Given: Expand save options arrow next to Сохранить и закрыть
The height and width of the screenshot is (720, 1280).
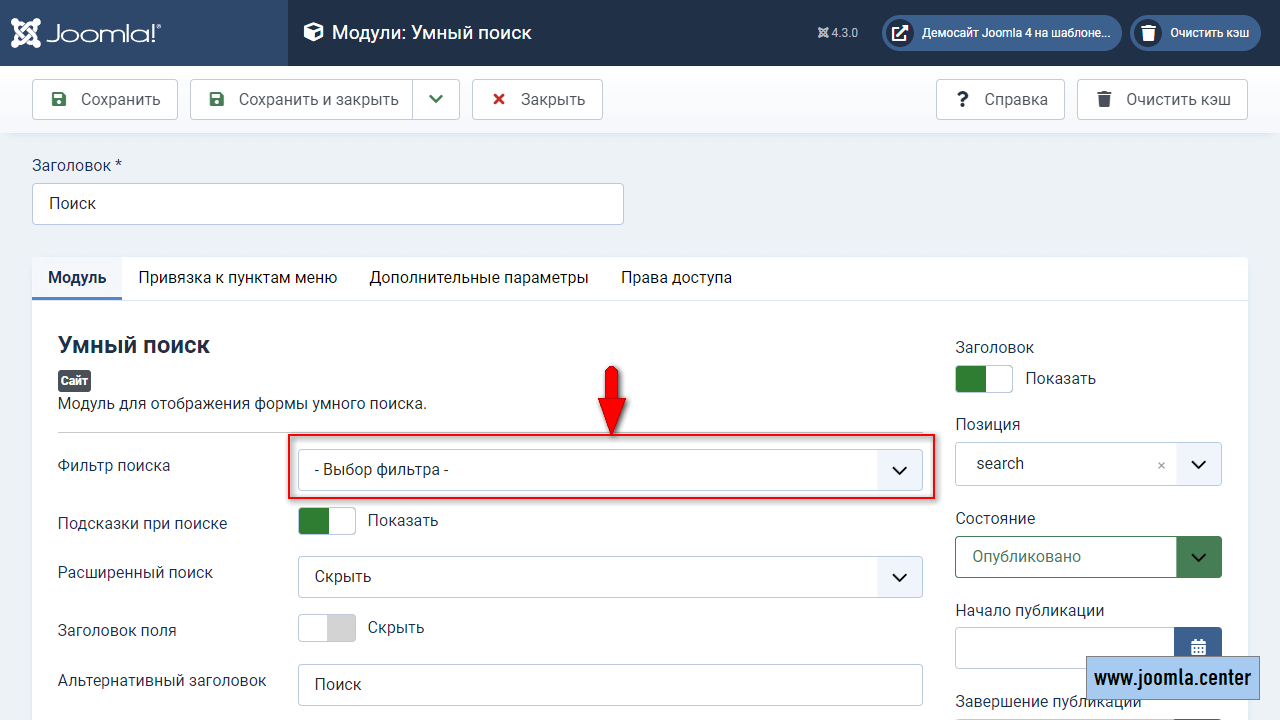Looking at the screenshot, I should [x=436, y=100].
